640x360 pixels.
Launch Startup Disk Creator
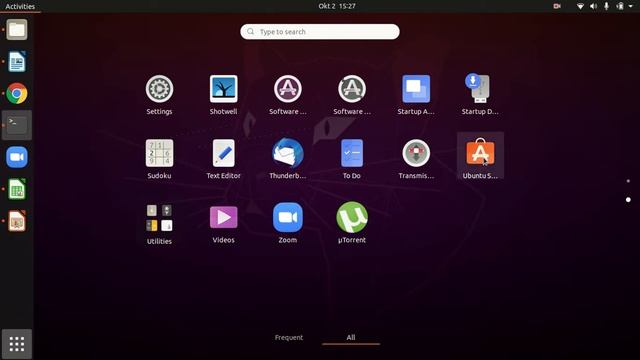tap(480, 88)
